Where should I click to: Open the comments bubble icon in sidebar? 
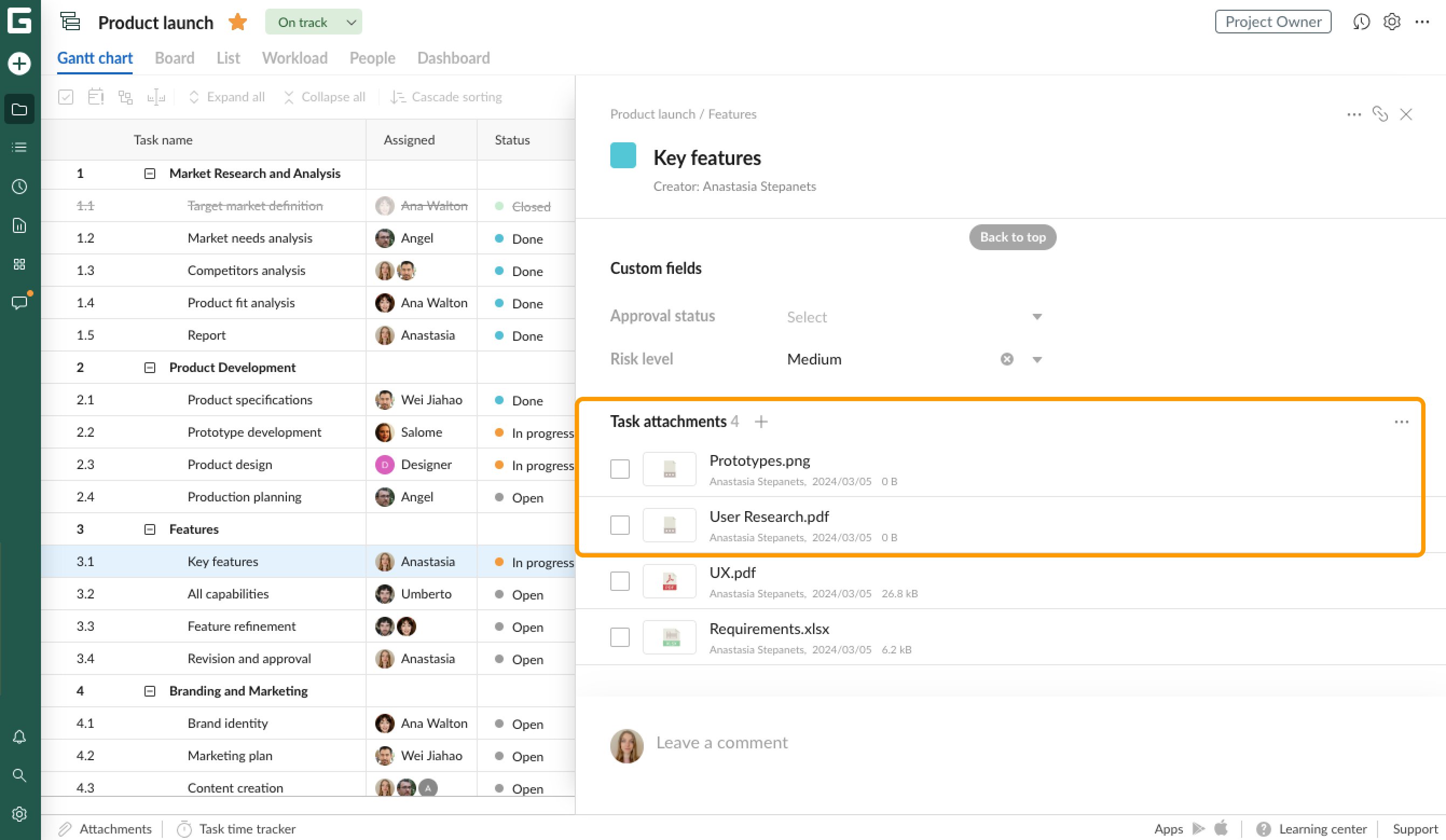coord(19,303)
